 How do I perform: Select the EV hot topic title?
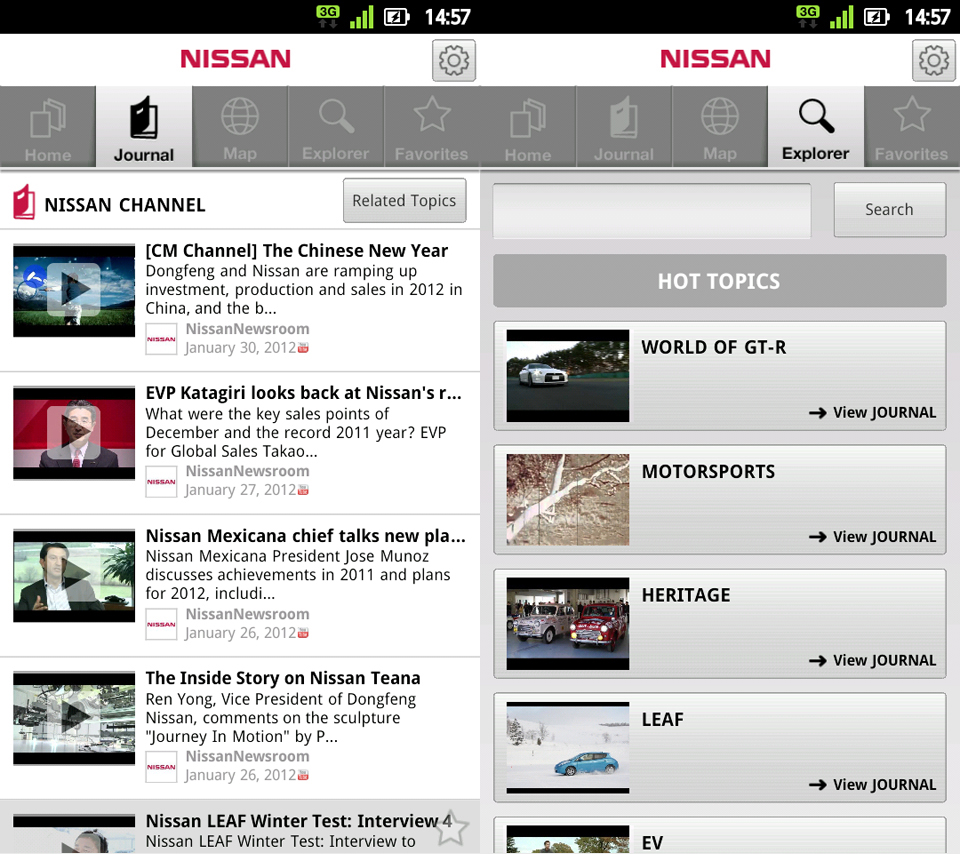(x=653, y=843)
